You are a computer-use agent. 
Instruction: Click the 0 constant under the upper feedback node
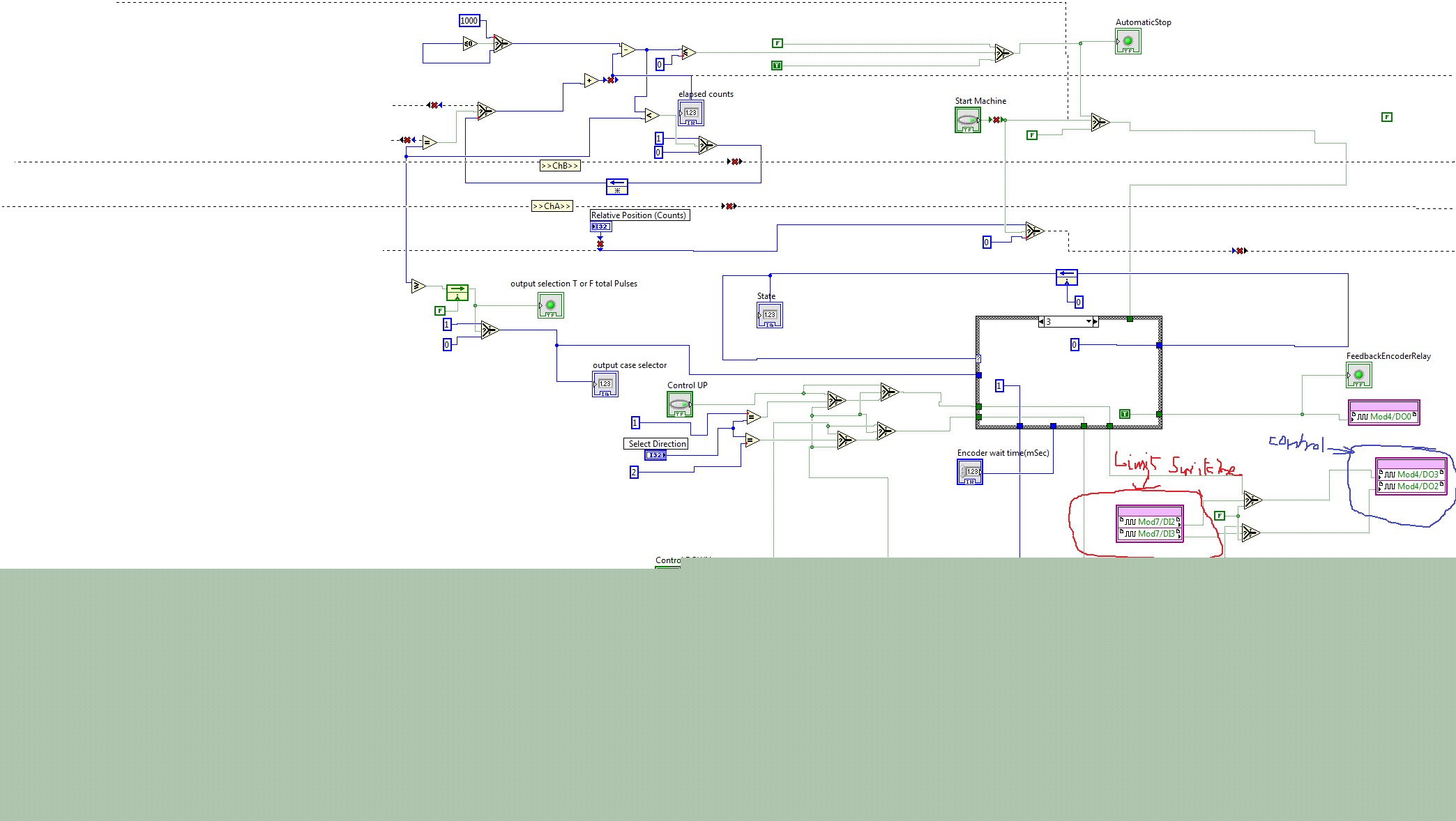[x=1078, y=302]
